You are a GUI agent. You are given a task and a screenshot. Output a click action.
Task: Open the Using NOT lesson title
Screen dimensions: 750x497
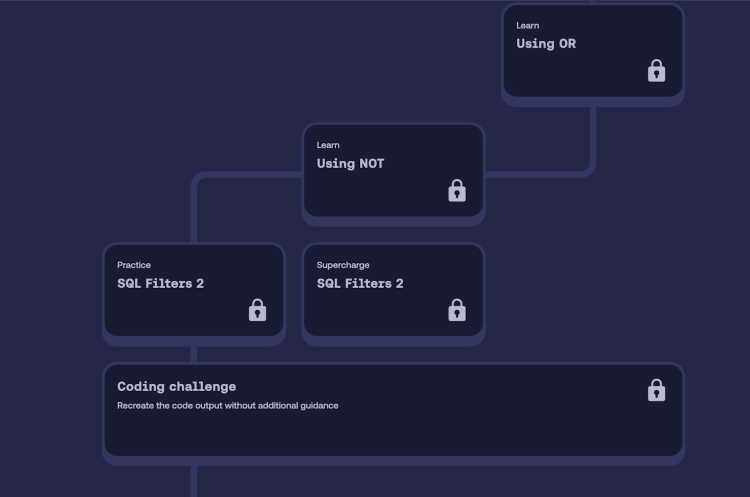(350, 164)
